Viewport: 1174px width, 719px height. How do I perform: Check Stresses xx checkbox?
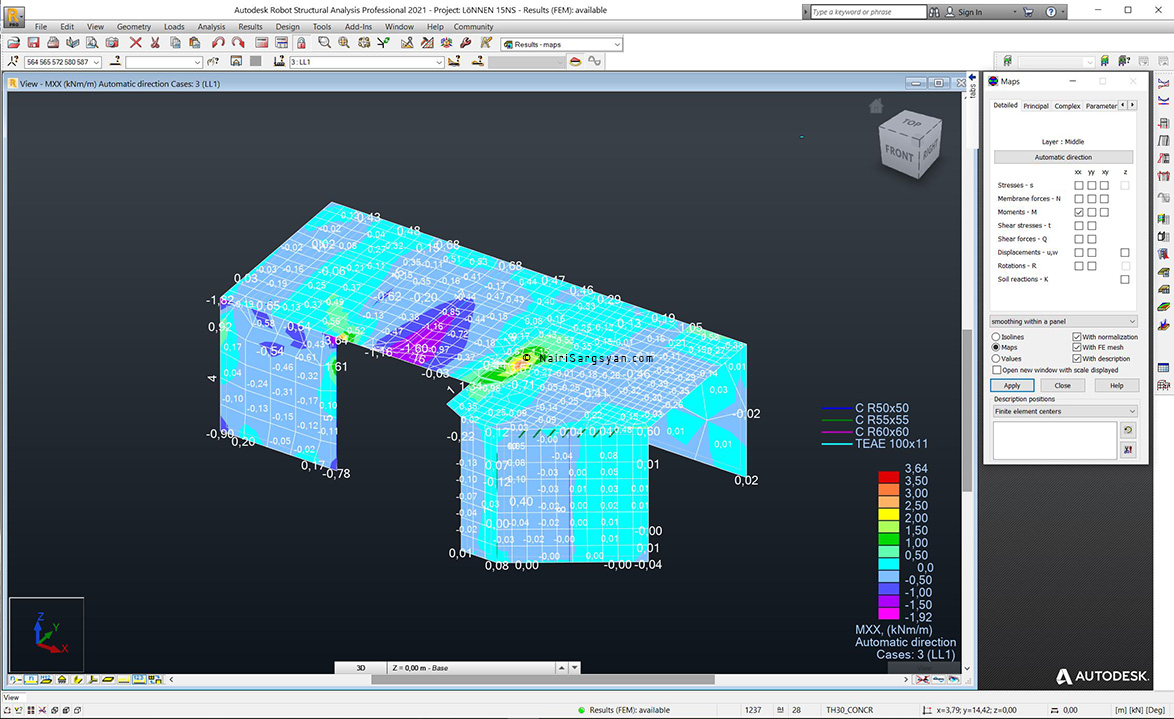(1078, 185)
